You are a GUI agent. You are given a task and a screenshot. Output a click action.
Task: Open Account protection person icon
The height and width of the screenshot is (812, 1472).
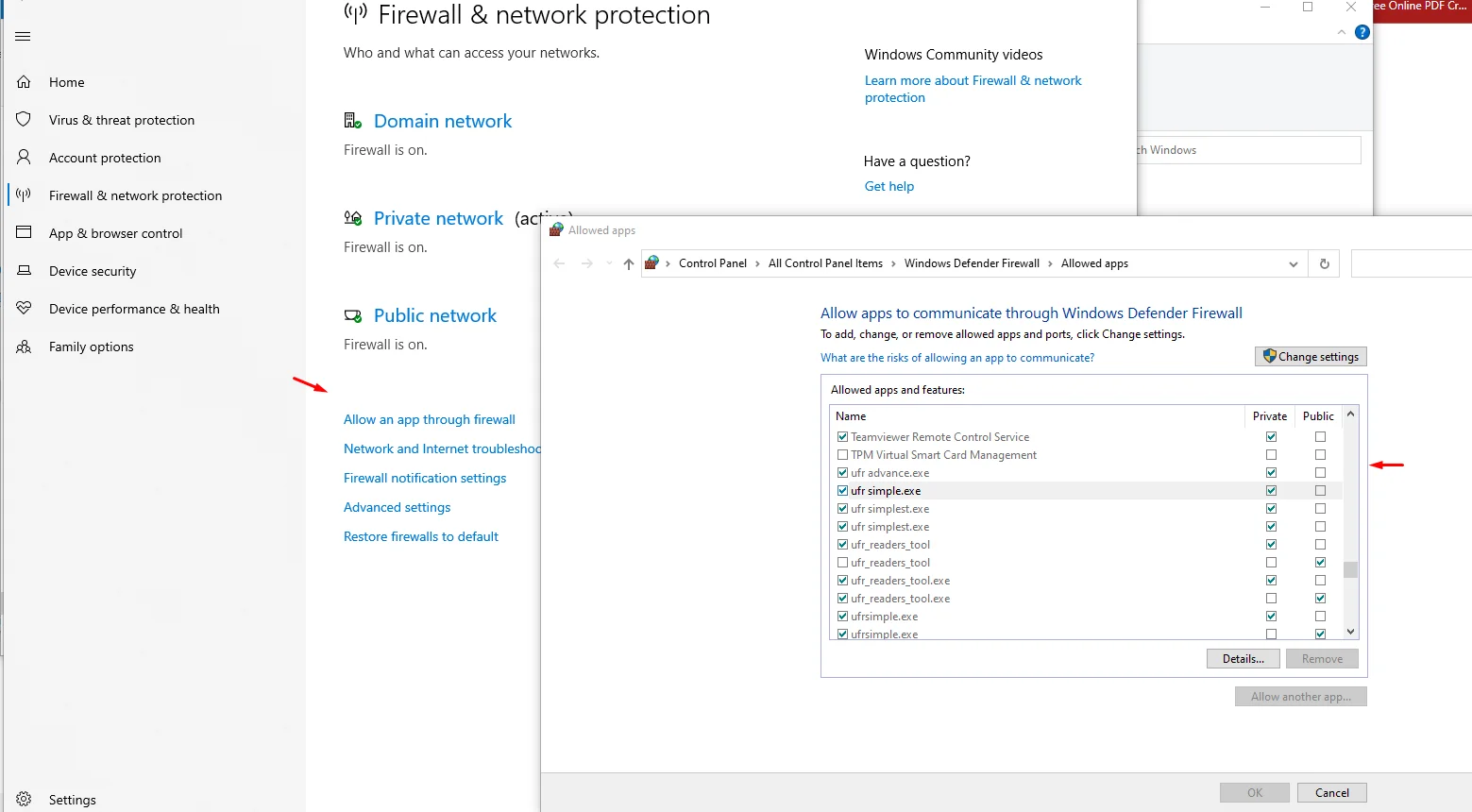click(25, 157)
